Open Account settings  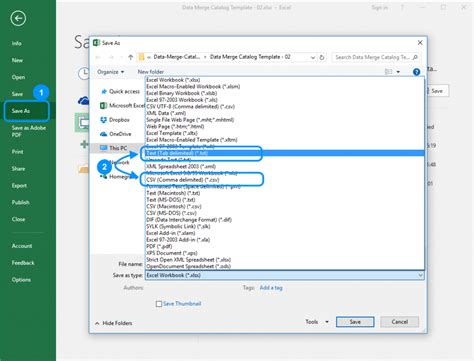tap(22, 246)
